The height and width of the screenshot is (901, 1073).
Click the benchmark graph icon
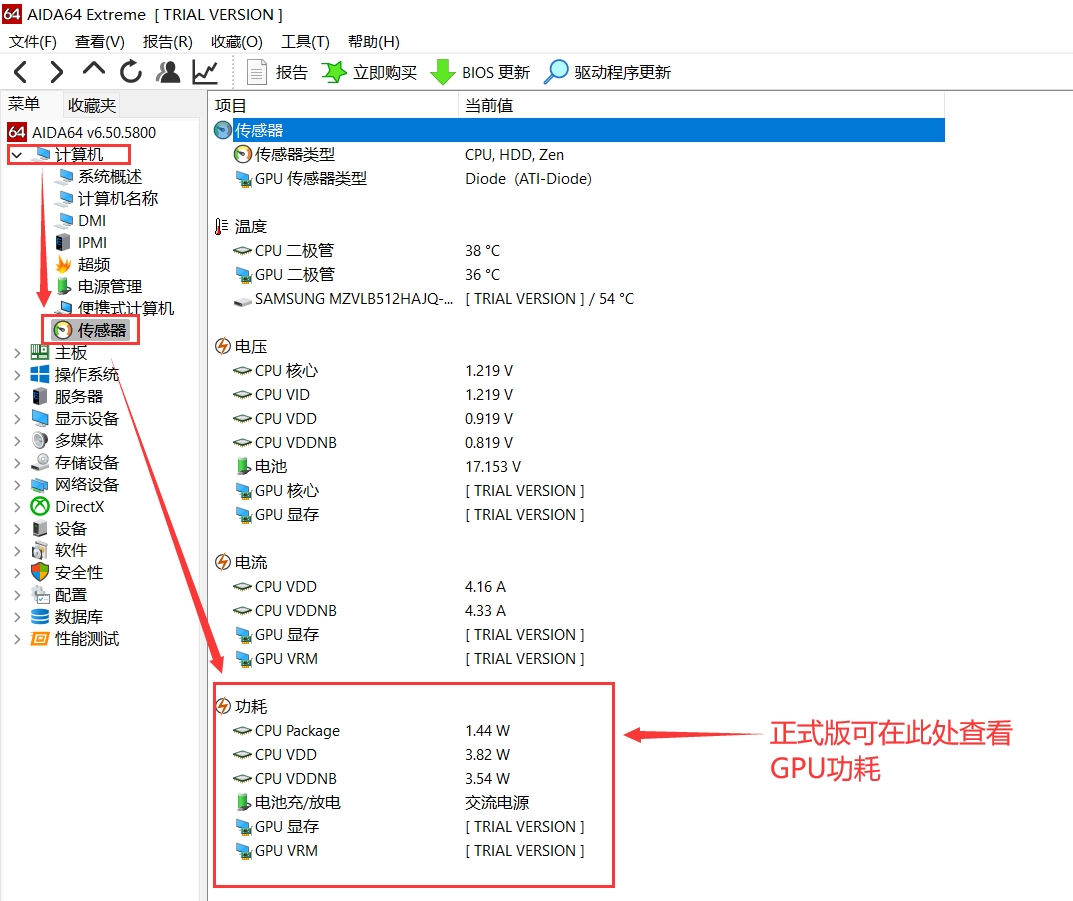[x=203, y=71]
